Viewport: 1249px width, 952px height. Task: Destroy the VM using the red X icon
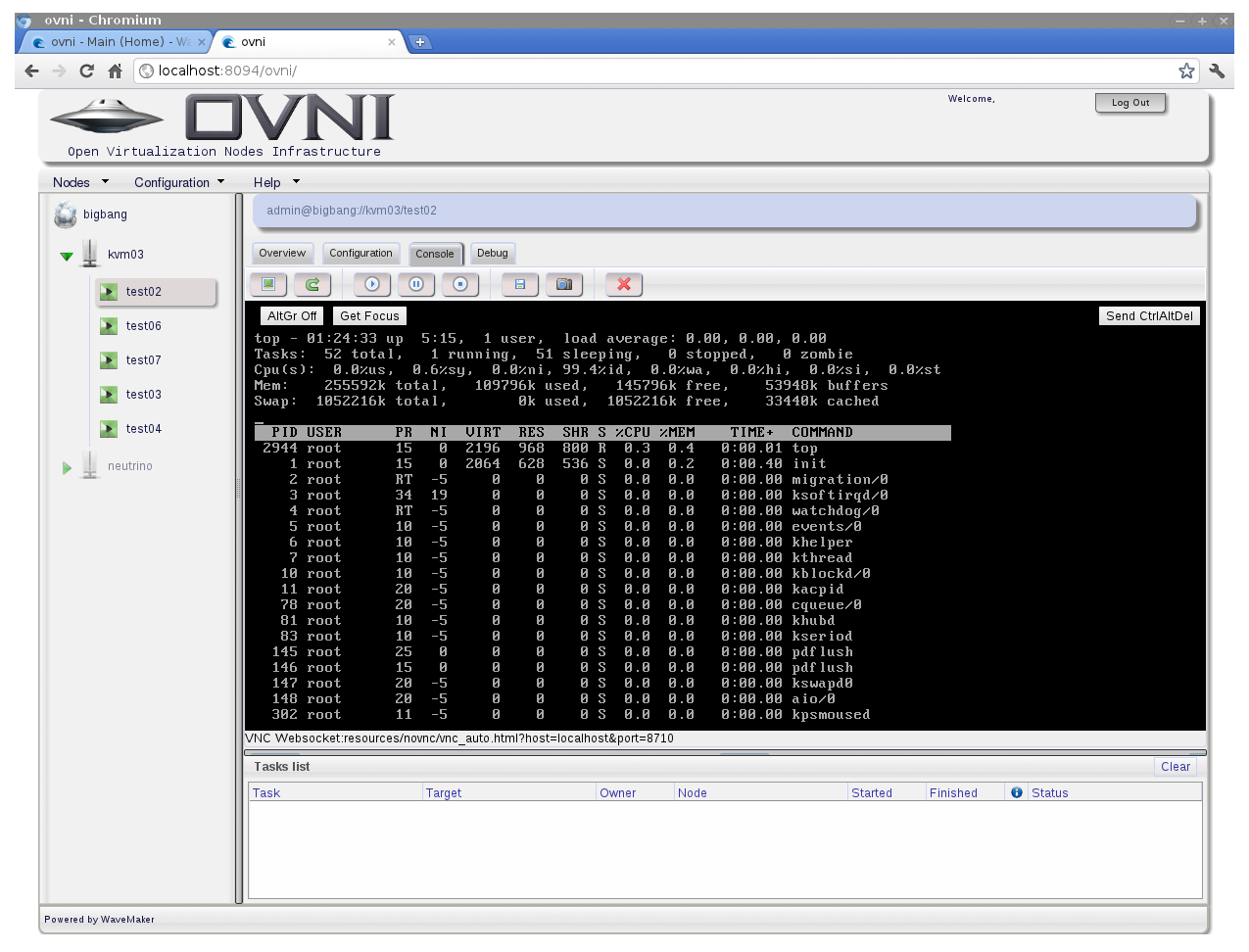pos(624,284)
